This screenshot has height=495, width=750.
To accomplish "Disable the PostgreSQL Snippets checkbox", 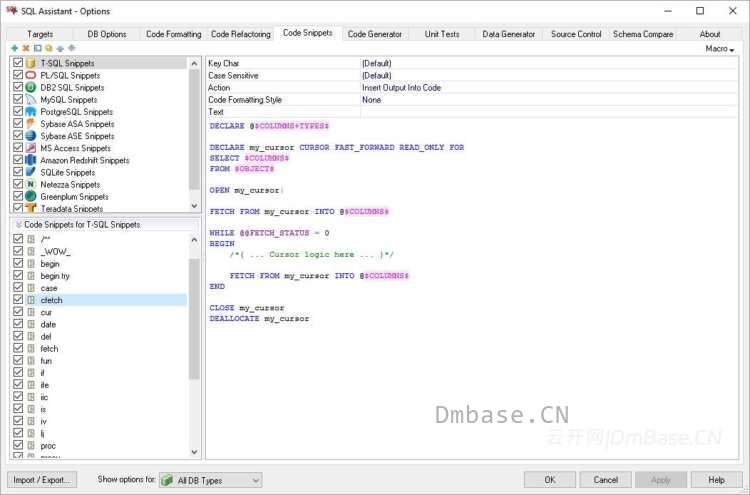I will (18, 111).
